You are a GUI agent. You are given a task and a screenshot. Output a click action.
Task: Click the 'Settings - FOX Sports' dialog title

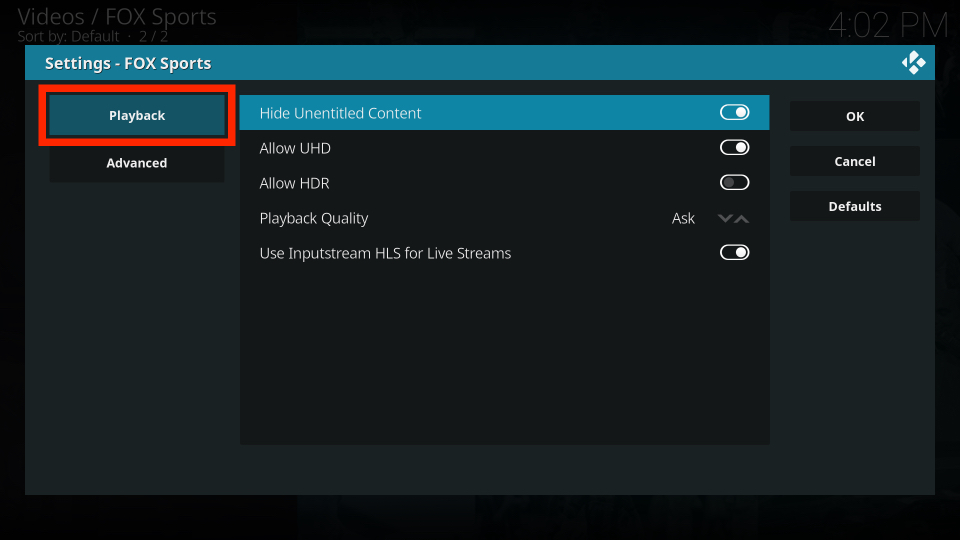tap(128, 63)
